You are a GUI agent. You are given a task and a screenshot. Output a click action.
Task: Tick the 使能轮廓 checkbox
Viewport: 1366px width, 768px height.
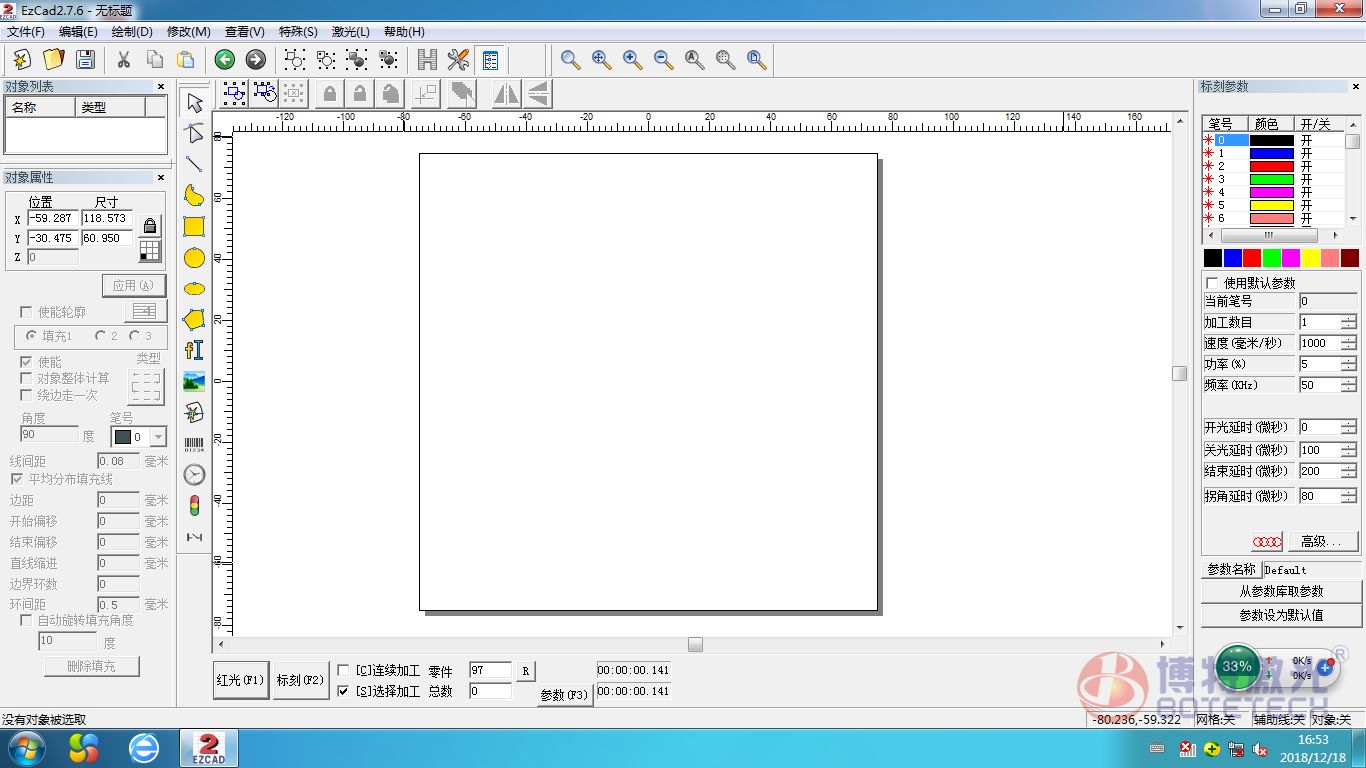[26, 313]
